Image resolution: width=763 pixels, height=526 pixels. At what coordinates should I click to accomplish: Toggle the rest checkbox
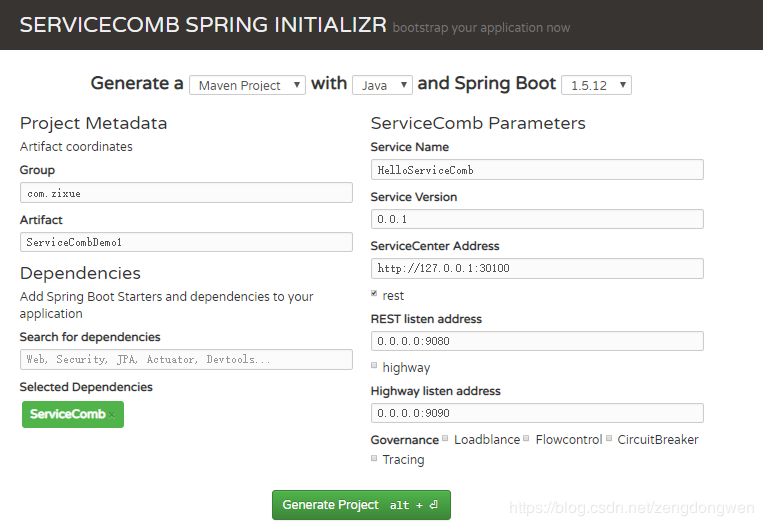point(375,295)
